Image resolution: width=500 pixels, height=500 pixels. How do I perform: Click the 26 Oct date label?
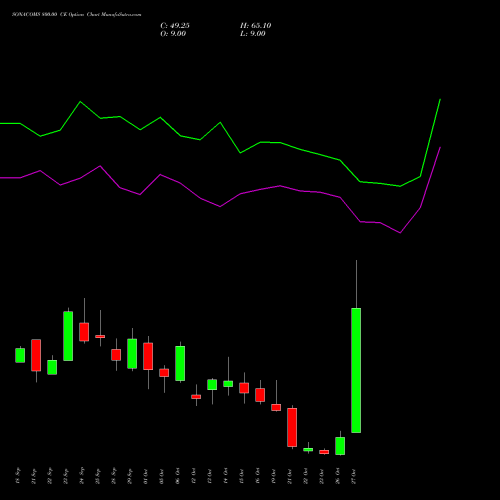[337, 476]
